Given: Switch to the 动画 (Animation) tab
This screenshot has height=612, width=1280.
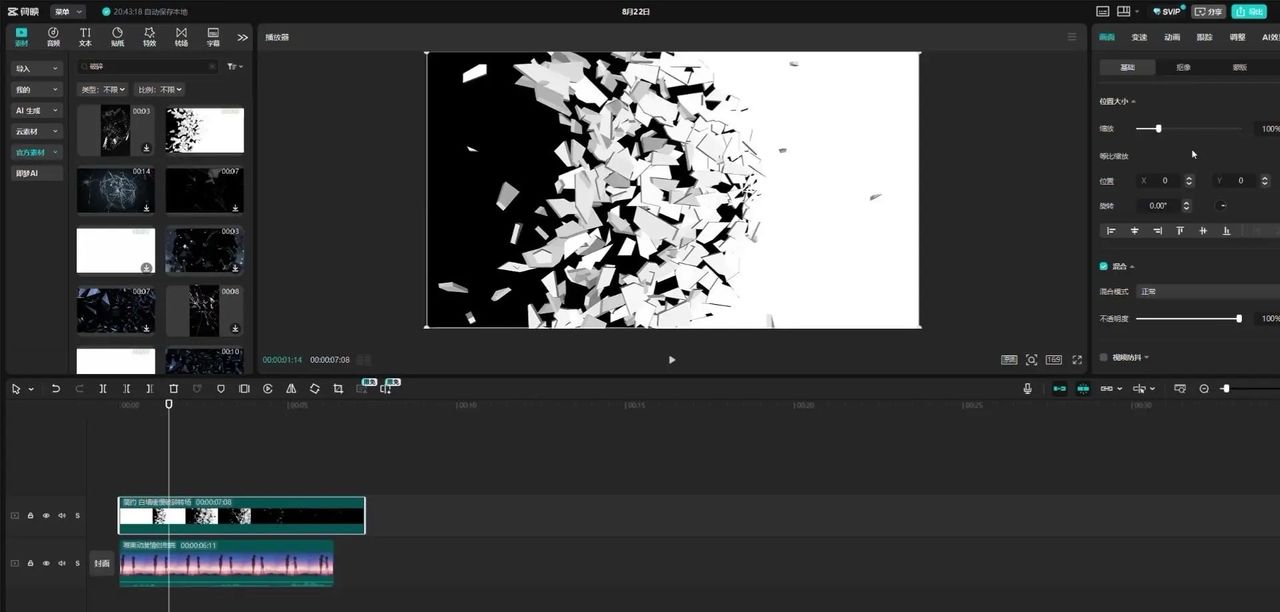Looking at the screenshot, I should click(1172, 37).
